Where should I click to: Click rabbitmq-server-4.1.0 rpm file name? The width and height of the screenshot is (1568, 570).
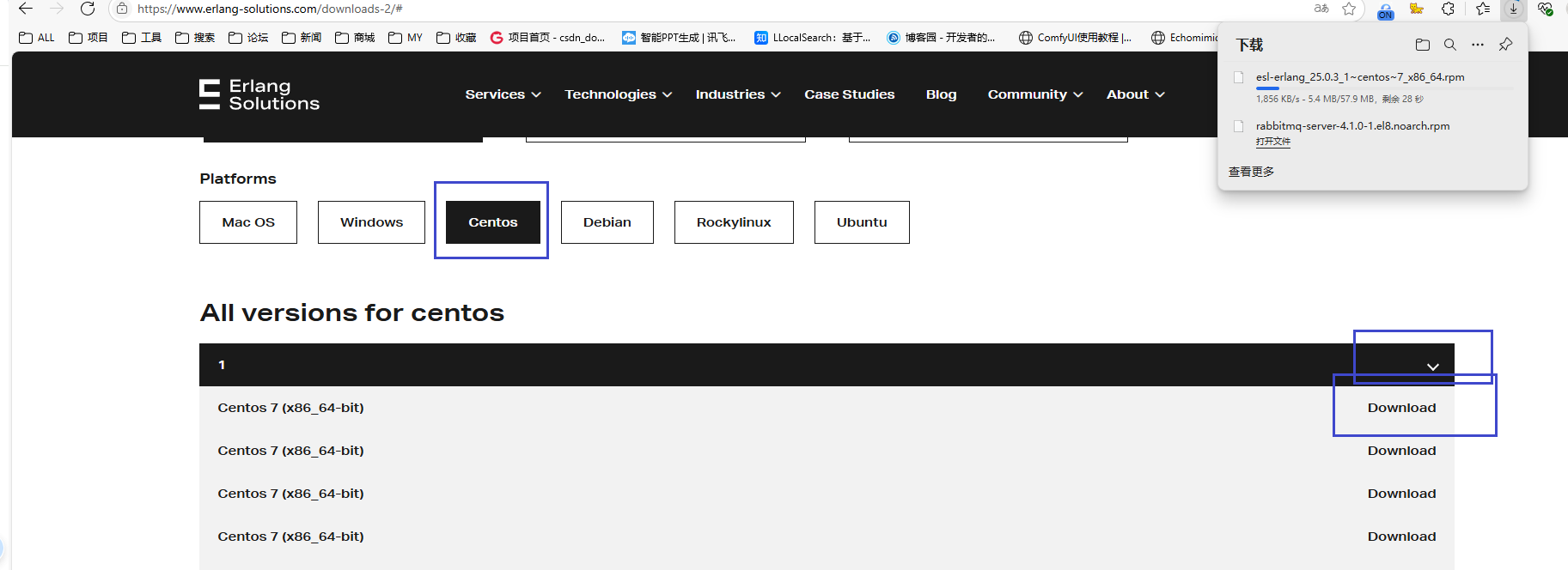coord(1352,126)
